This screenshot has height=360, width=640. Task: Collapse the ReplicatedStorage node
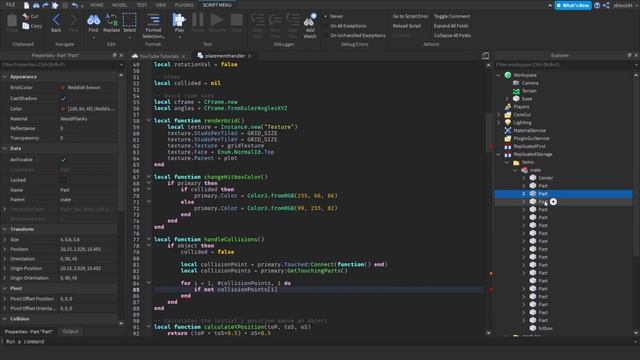(x=499, y=154)
